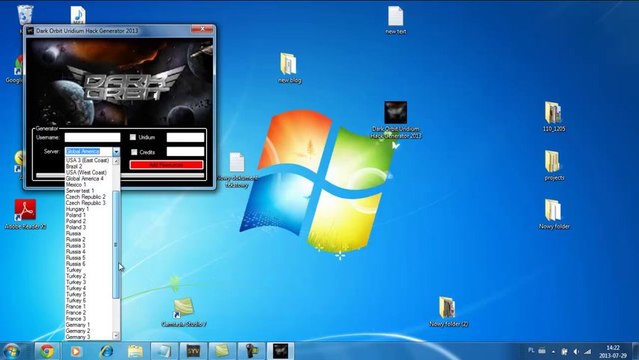Click the Credits amount input field
Screen dimensions: 639x360
coord(185,152)
